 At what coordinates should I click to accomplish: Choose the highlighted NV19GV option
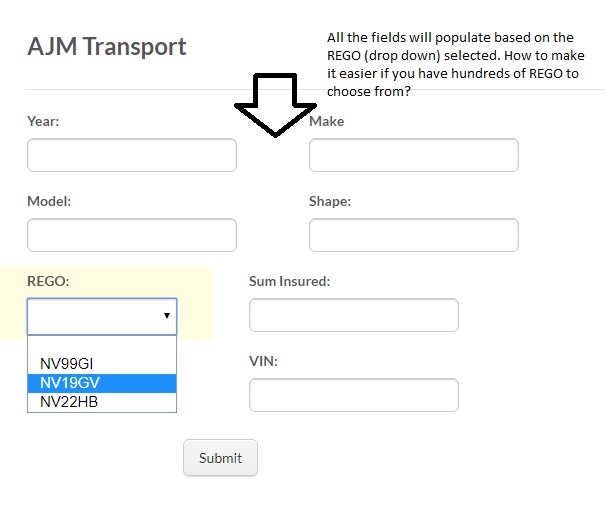pos(70,383)
